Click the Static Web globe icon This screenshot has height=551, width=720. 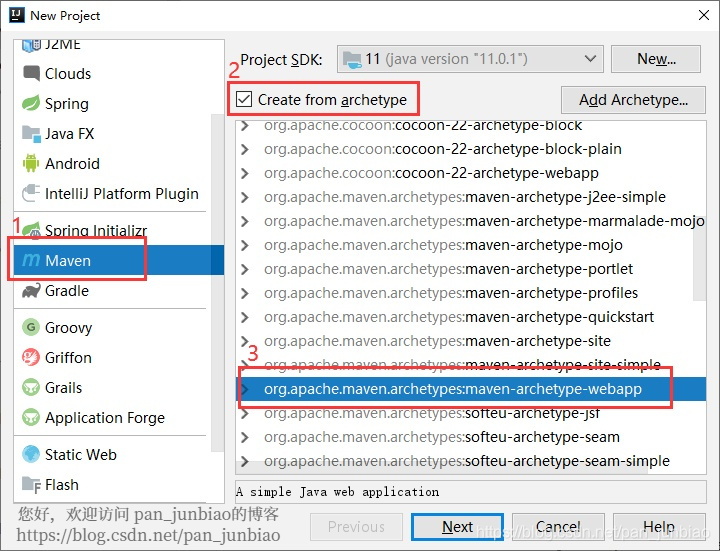pos(31,455)
